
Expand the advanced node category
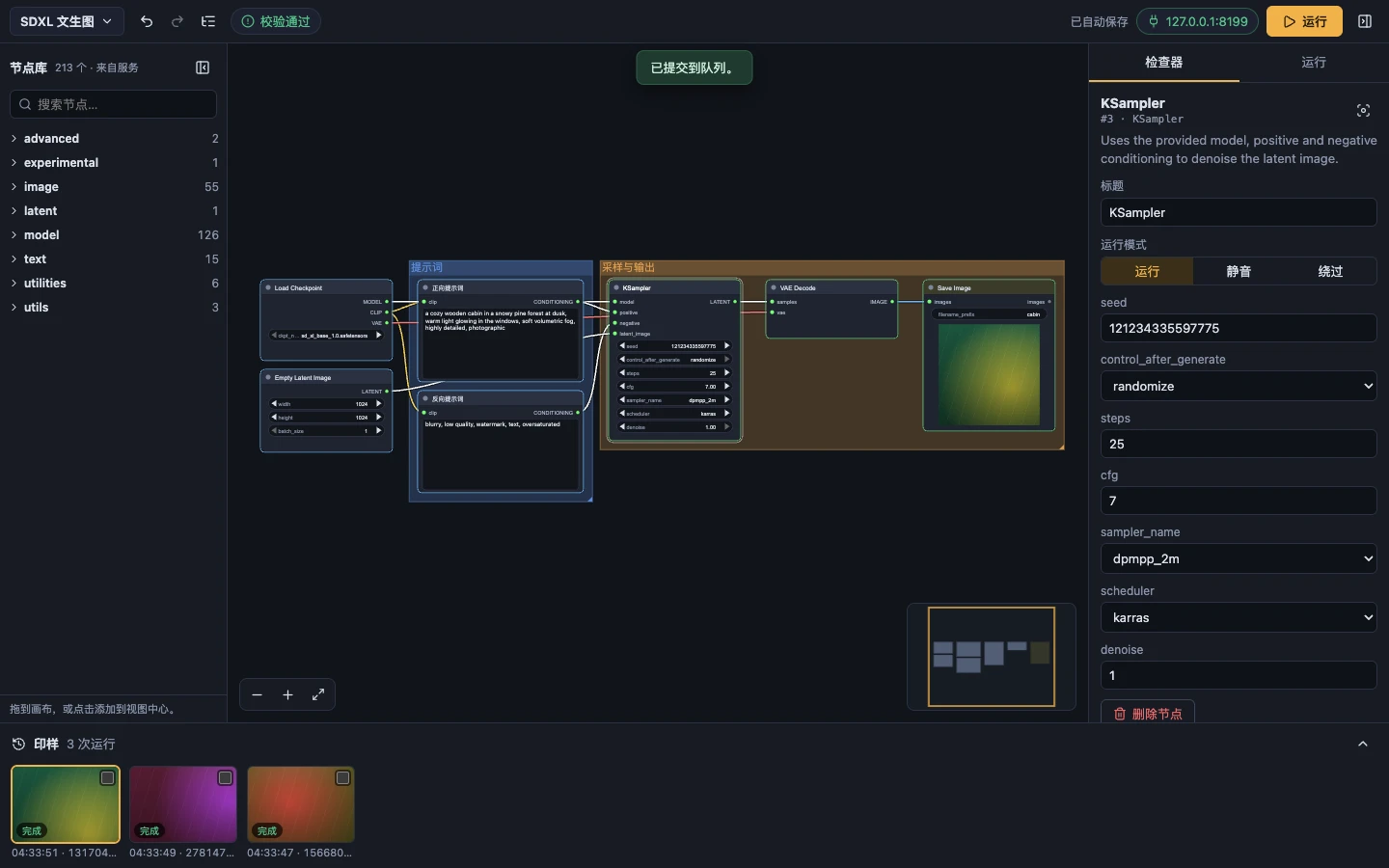coord(114,139)
